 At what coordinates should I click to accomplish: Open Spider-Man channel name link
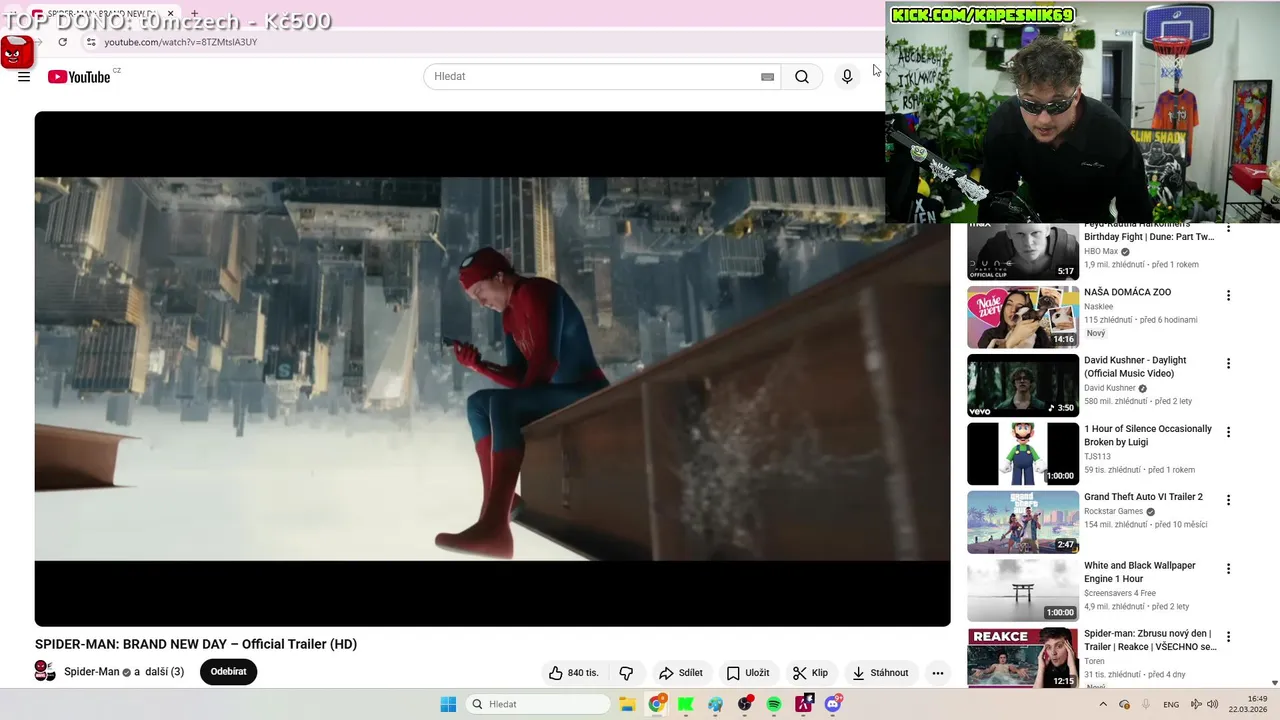91,672
